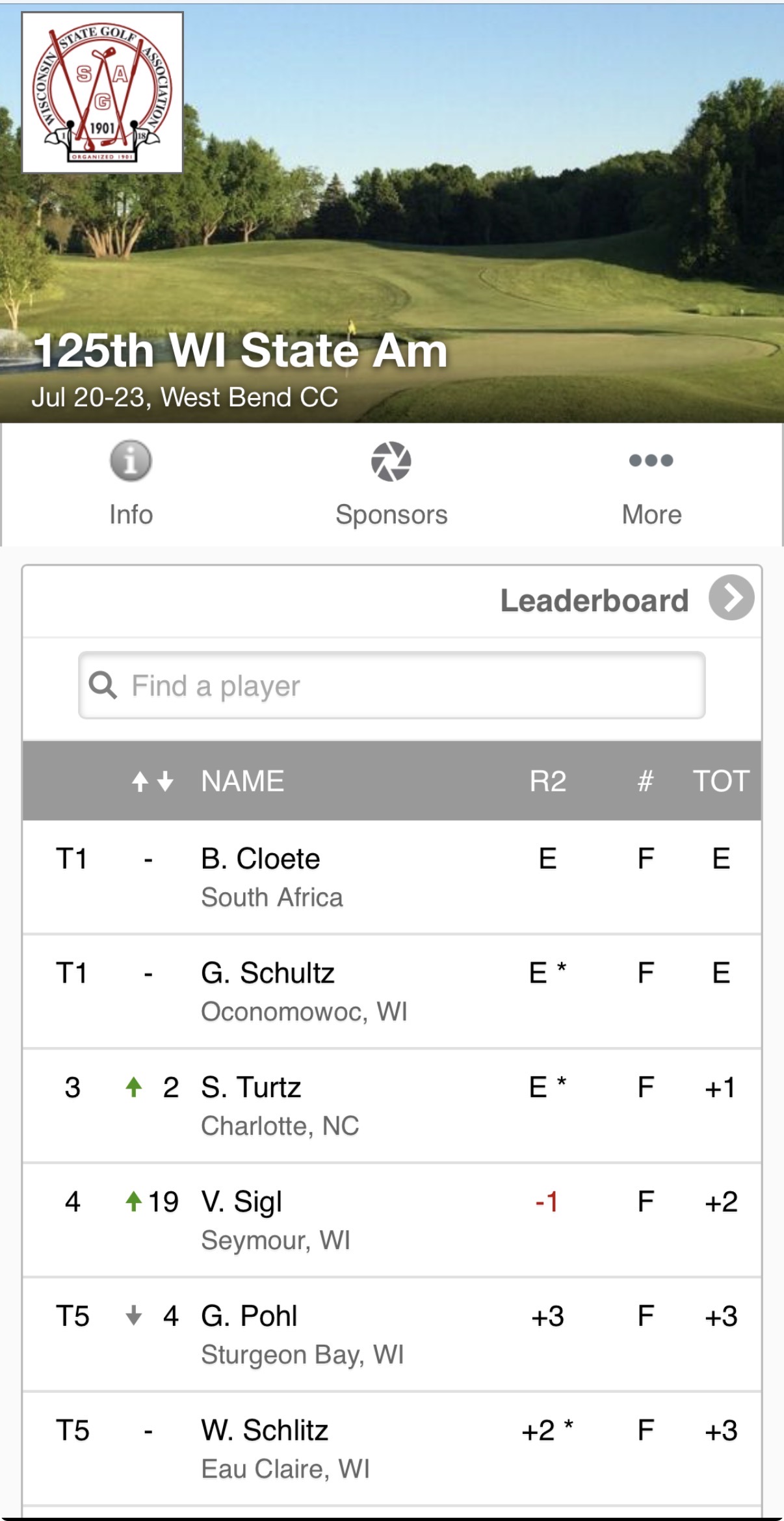
Task: Open the Leaderboard heading link
Action: 594,600
